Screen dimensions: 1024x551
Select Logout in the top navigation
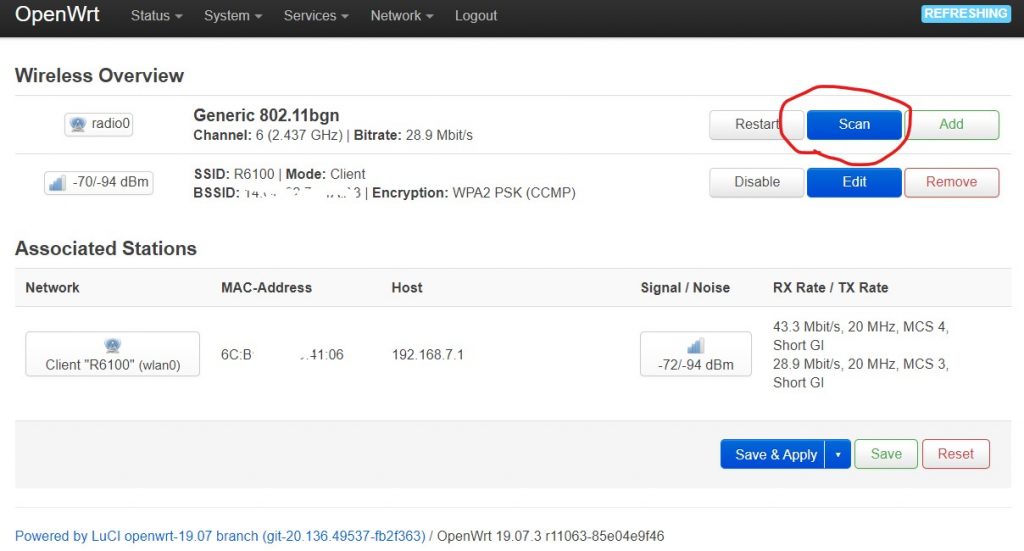[475, 16]
